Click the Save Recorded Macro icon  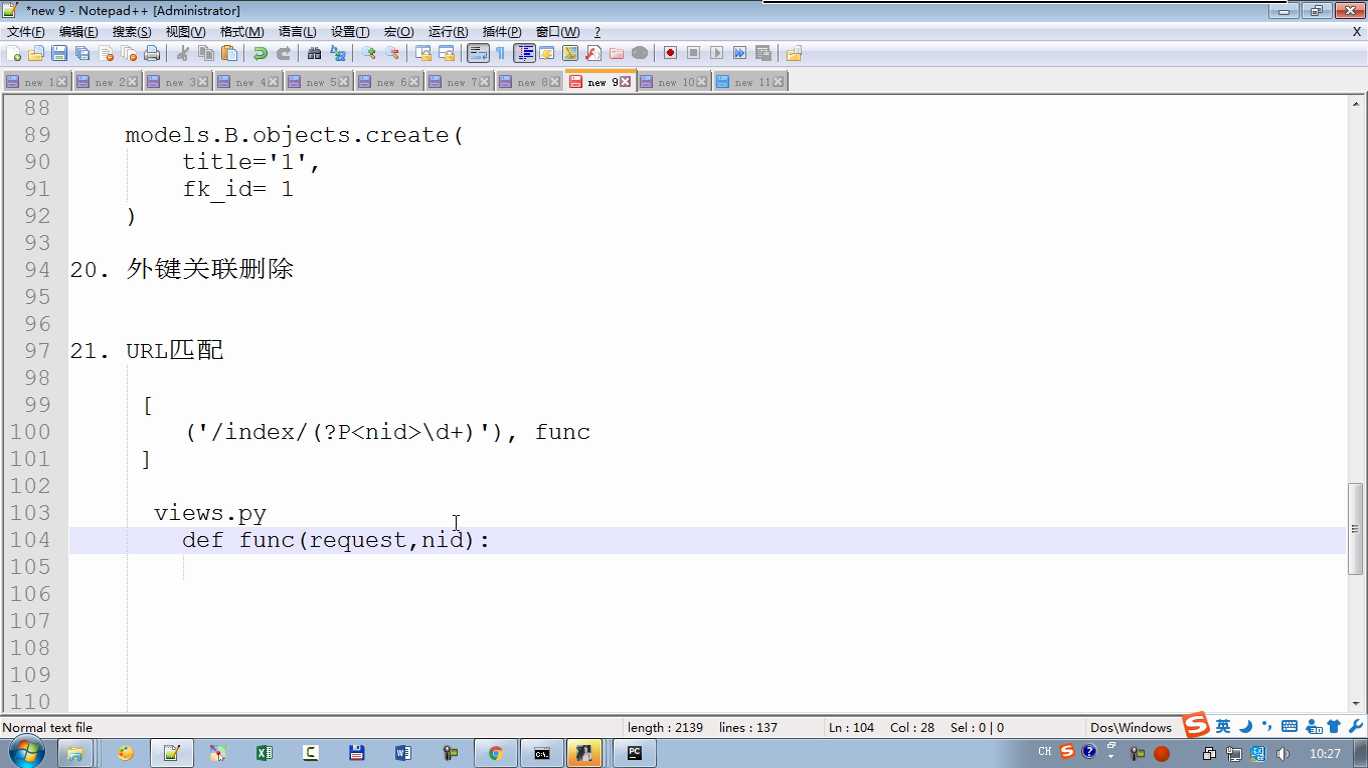click(x=763, y=53)
